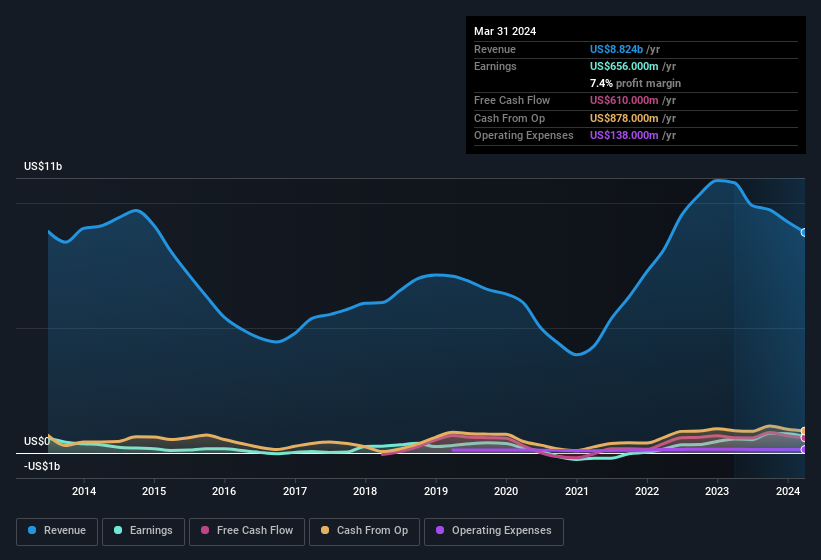
Task: Click the -US$1b y-axis label
Action: click(x=42, y=467)
